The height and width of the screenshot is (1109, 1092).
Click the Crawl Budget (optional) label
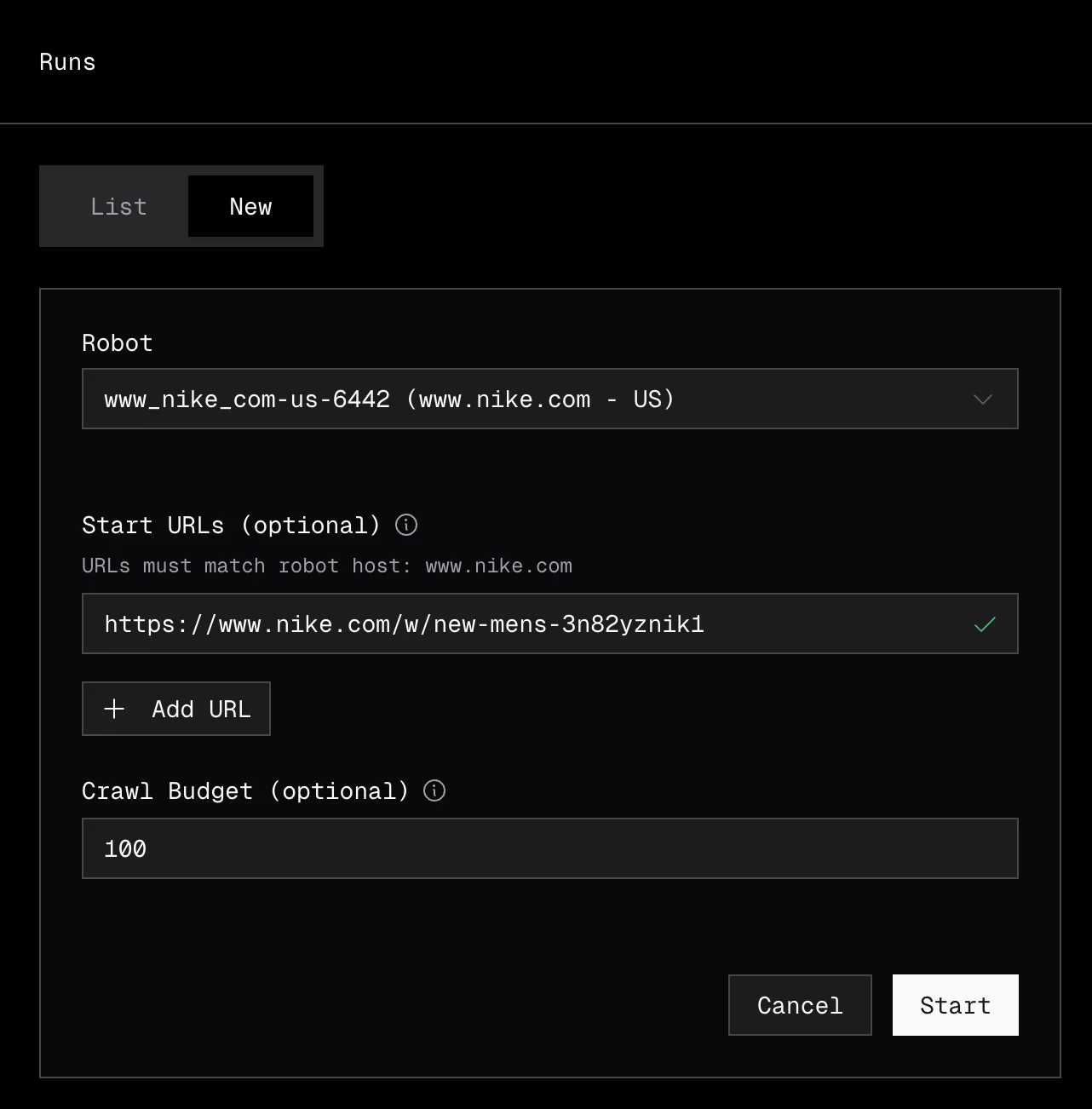(244, 791)
